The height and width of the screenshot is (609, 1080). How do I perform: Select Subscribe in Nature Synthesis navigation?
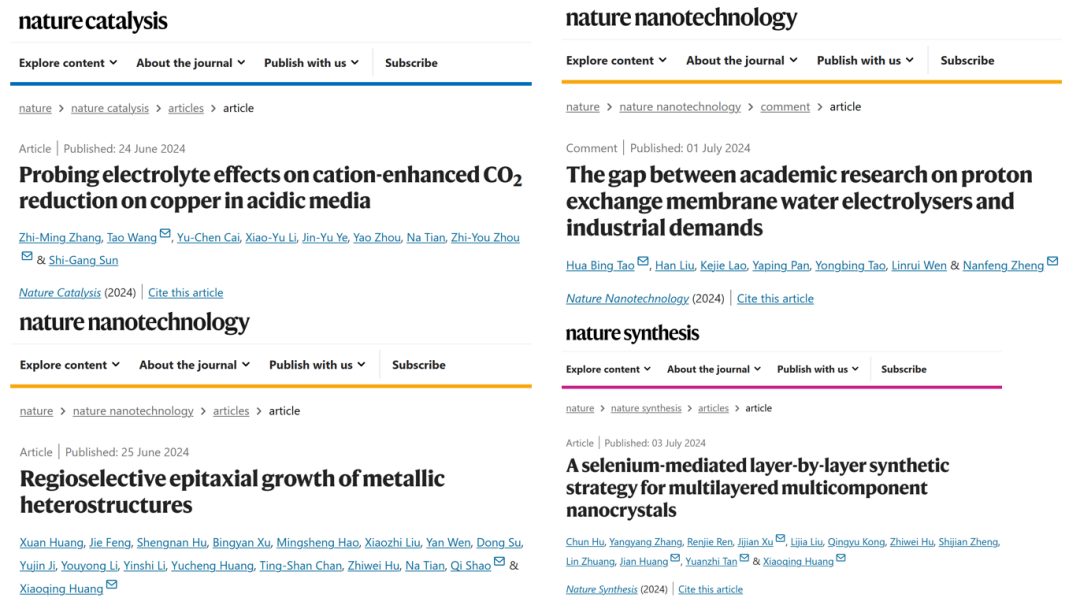coord(904,369)
